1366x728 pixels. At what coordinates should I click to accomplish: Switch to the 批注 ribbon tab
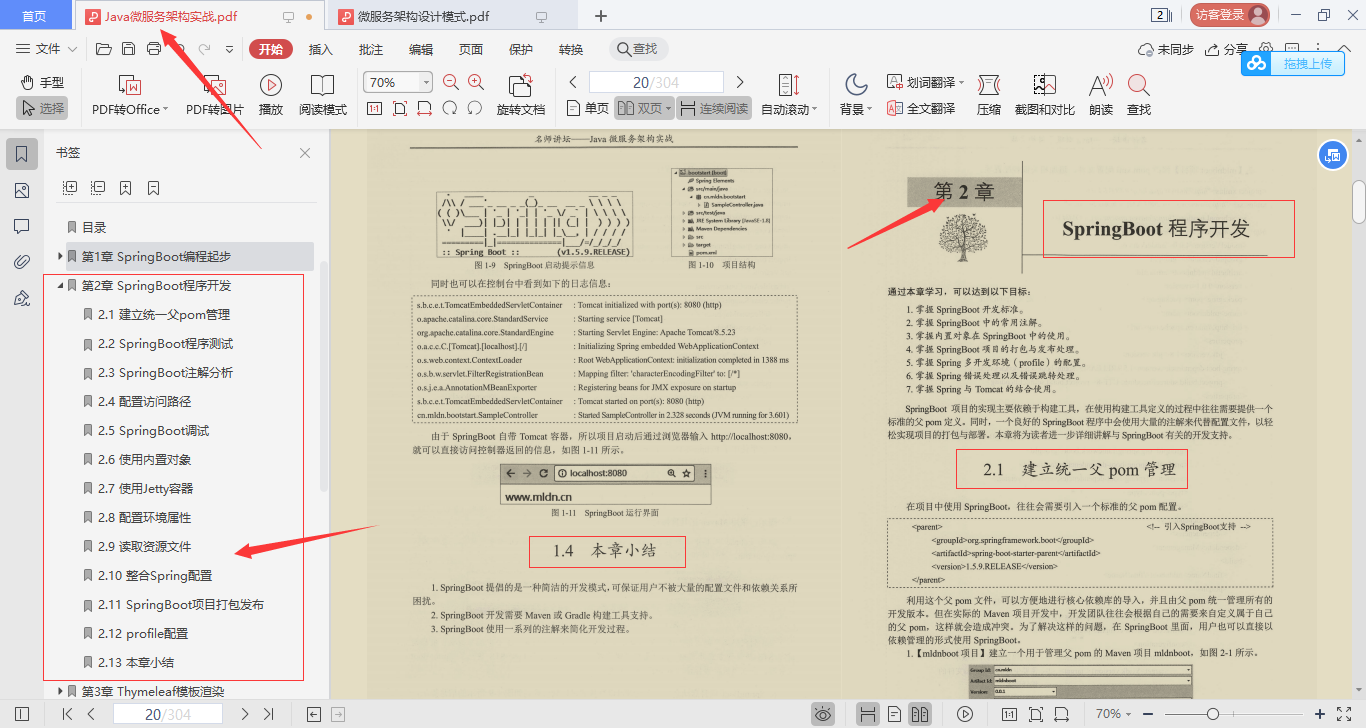click(x=371, y=49)
